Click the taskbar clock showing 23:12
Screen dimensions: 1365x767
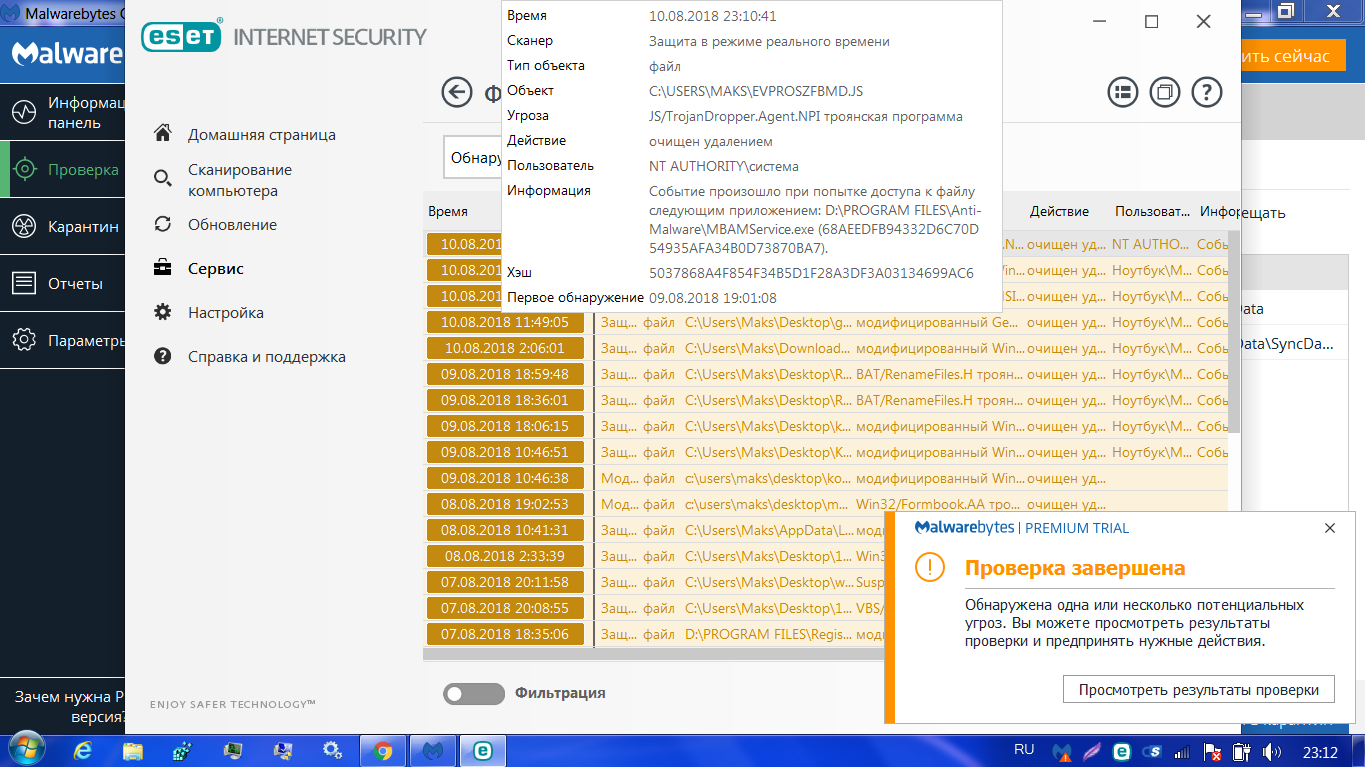coord(1320,750)
